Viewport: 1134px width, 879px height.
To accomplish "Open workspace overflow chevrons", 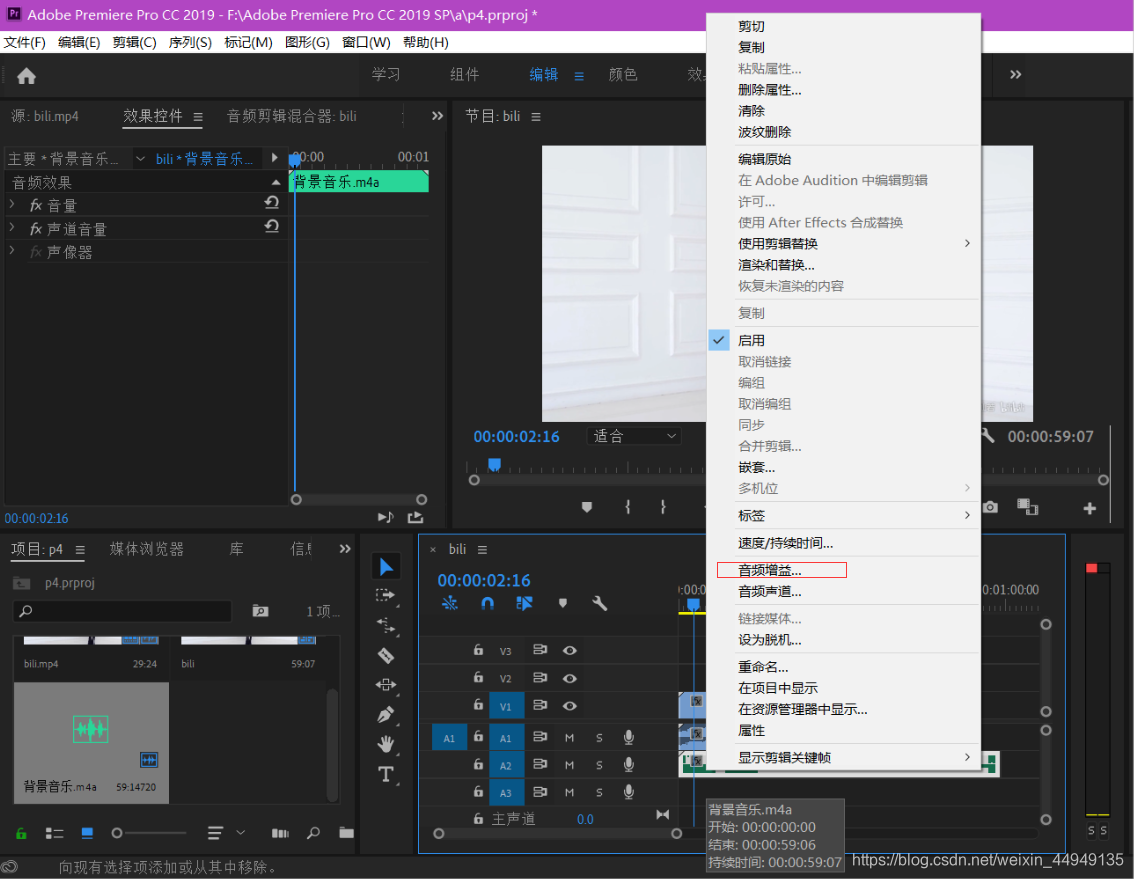I will (1015, 75).
